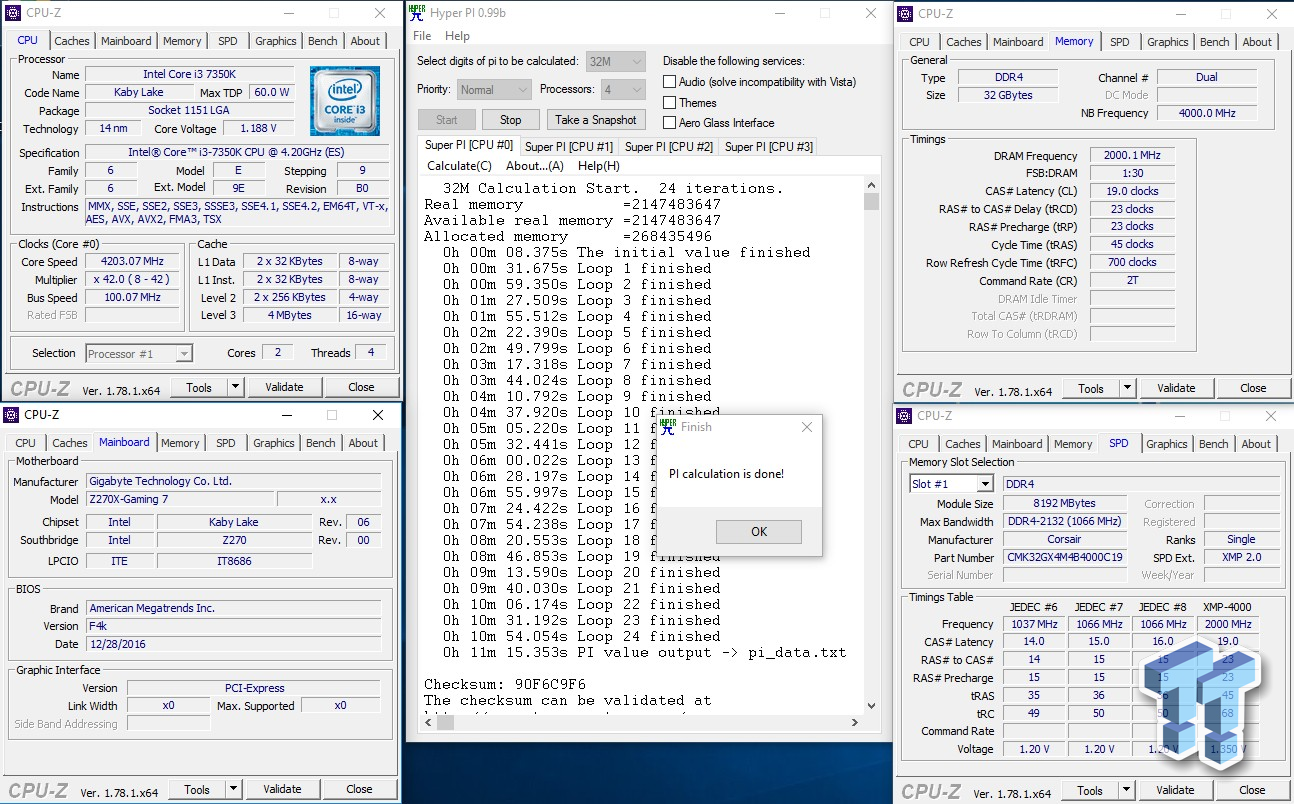Open the Calculate(C) menu
The width and height of the screenshot is (1294, 804).
click(x=459, y=166)
